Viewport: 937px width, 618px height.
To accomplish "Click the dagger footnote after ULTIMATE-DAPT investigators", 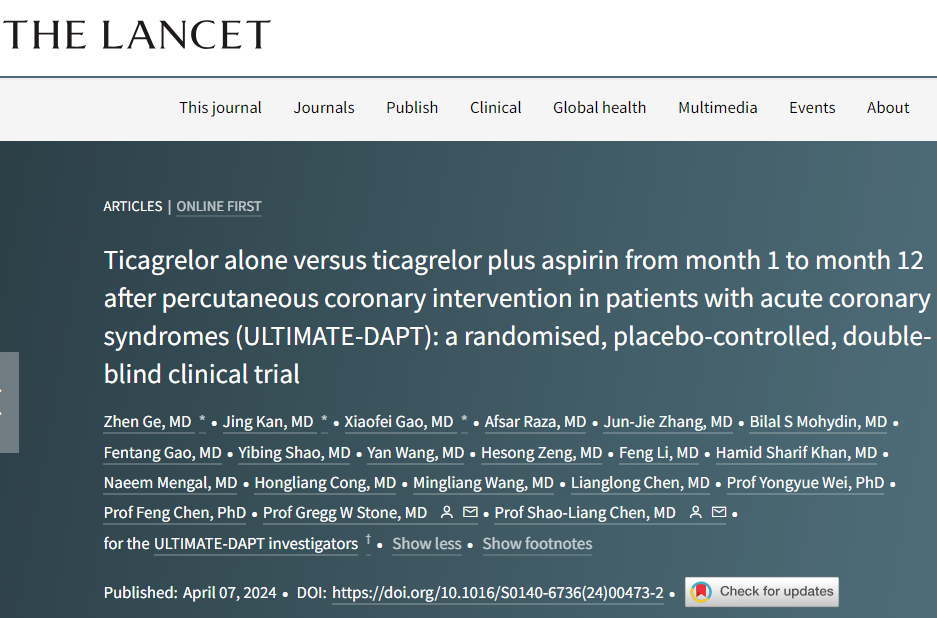I will pos(368,540).
